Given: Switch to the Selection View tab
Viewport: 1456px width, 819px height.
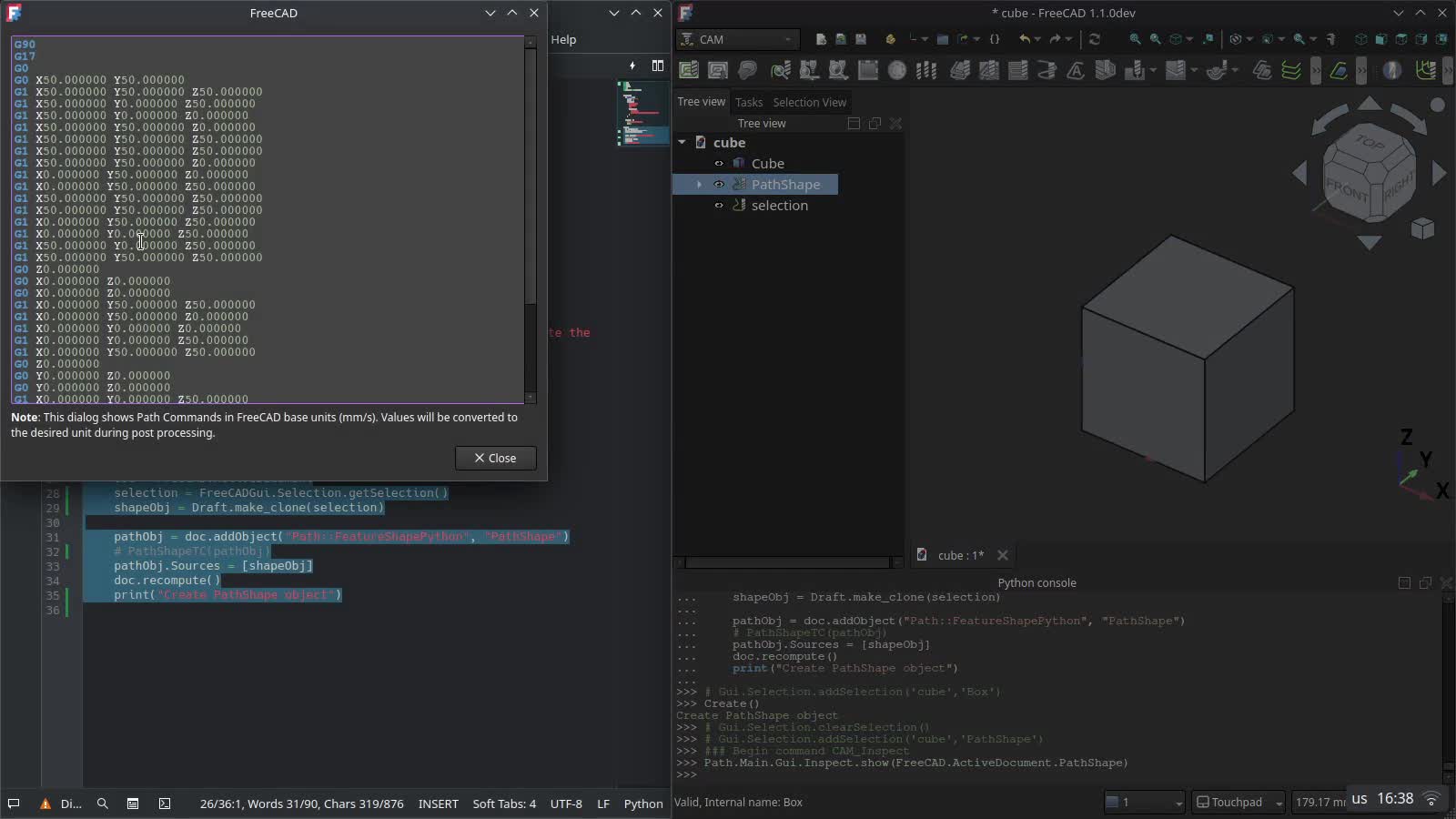Looking at the screenshot, I should (x=809, y=102).
